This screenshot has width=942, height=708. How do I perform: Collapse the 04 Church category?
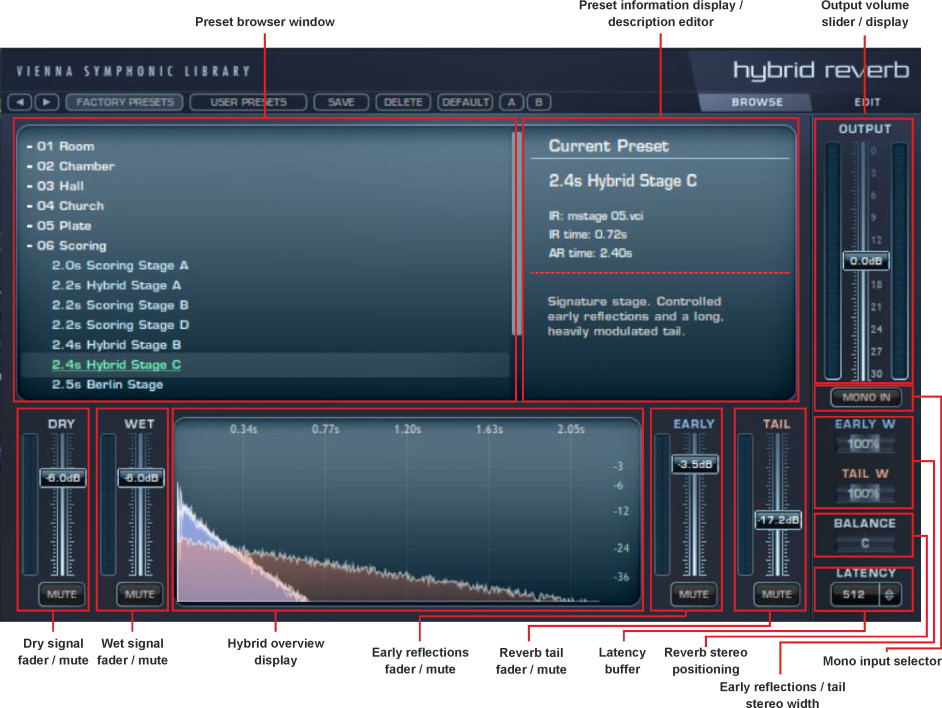[65, 206]
